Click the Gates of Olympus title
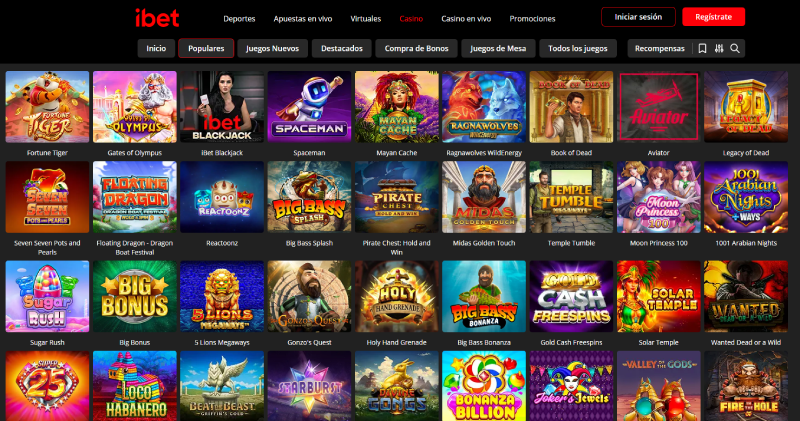Viewport: 800px width, 421px height. (x=135, y=153)
